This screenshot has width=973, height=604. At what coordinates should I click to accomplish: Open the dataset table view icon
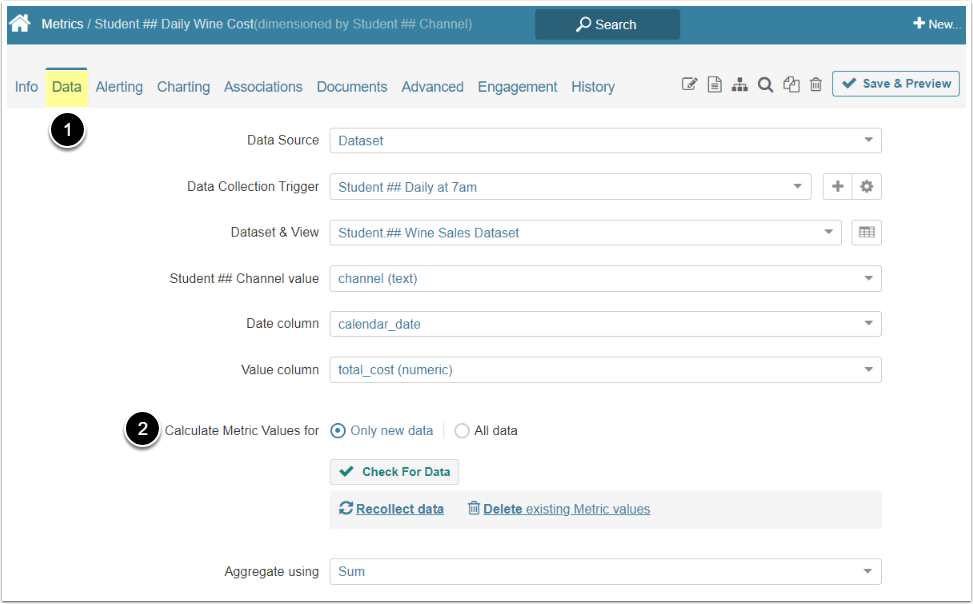click(x=866, y=232)
